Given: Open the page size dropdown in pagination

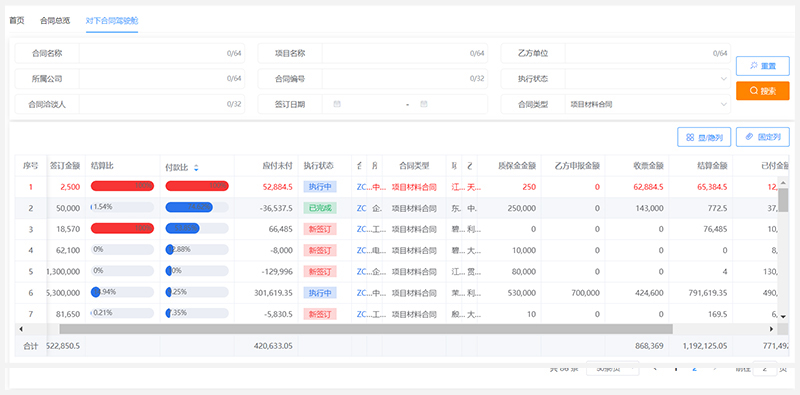Looking at the screenshot, I should click(x=612, y=368).
